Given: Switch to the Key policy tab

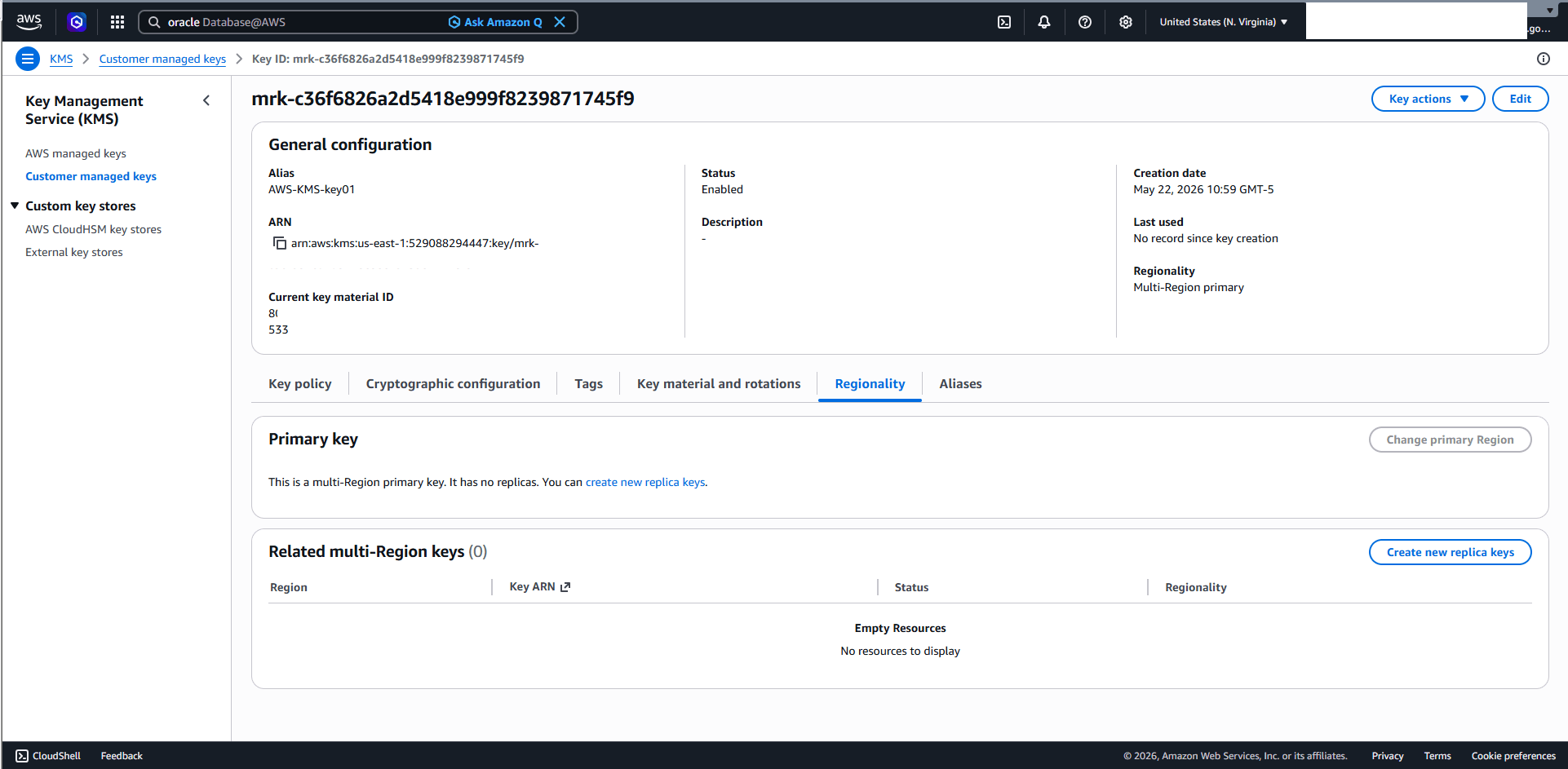Looking at the screenshot, I should [x=300, y=383].
